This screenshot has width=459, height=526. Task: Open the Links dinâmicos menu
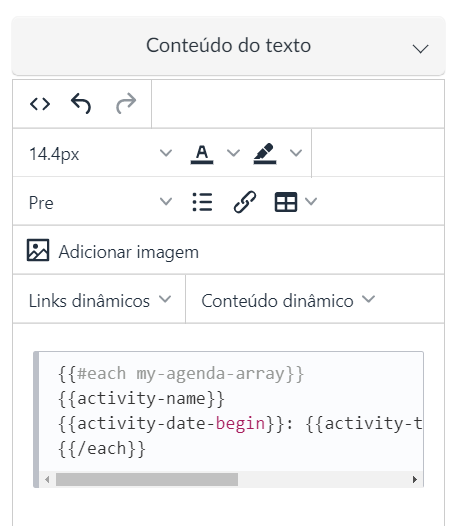(x=100, y=300)
